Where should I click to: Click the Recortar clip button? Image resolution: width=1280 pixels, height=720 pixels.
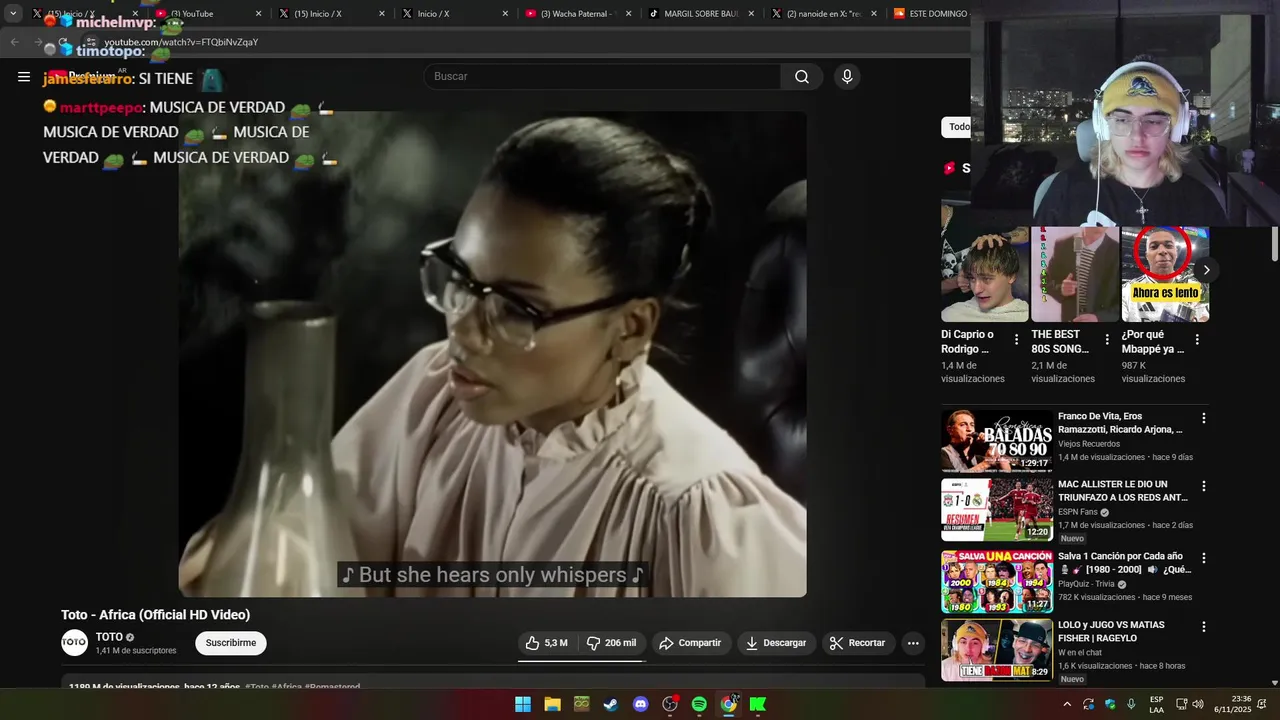pos(858,643)
